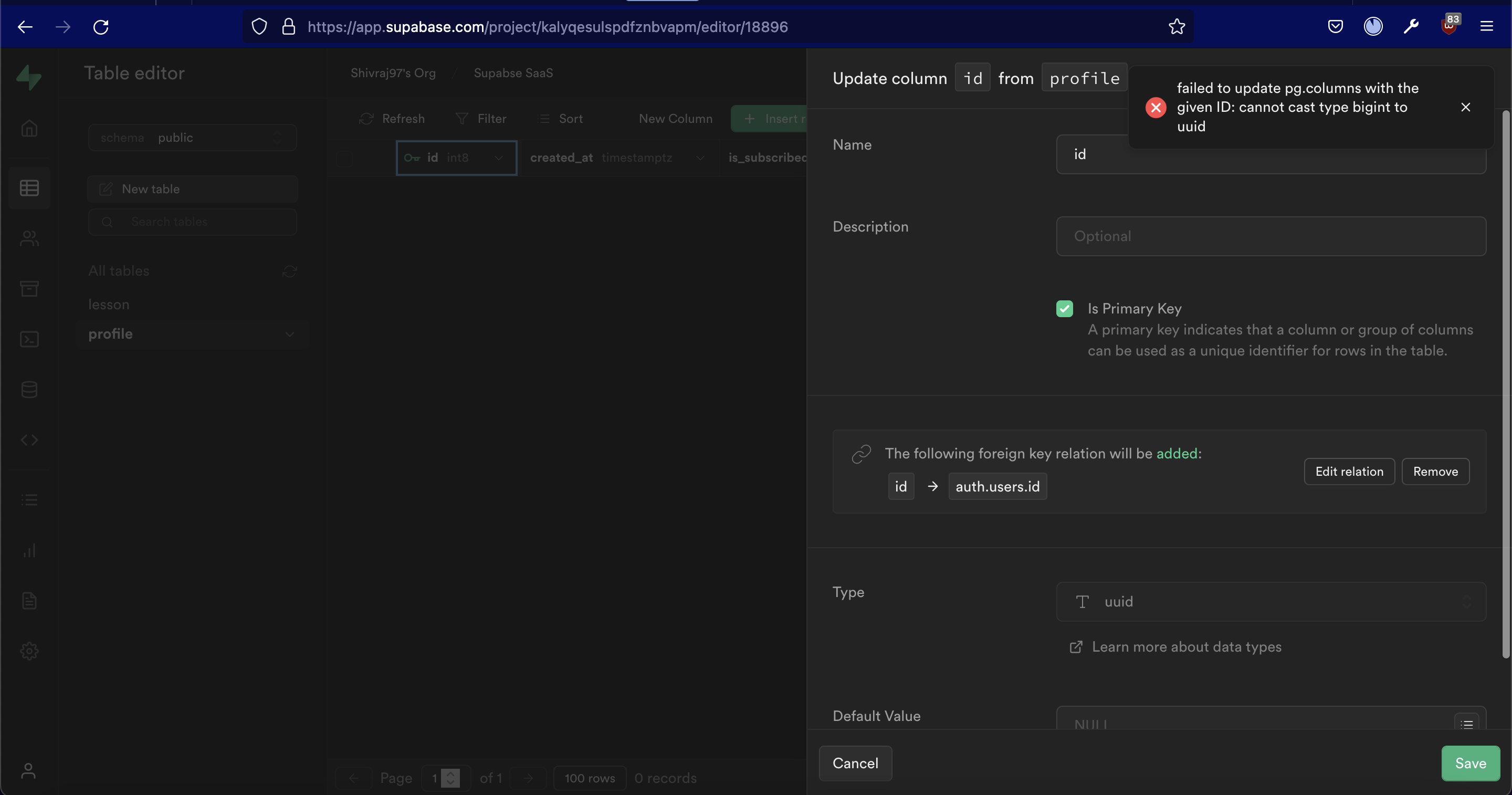Expand the profile table options chevron
The image size is (1512, 795).
pyautogui.click(x=289, y=334)
